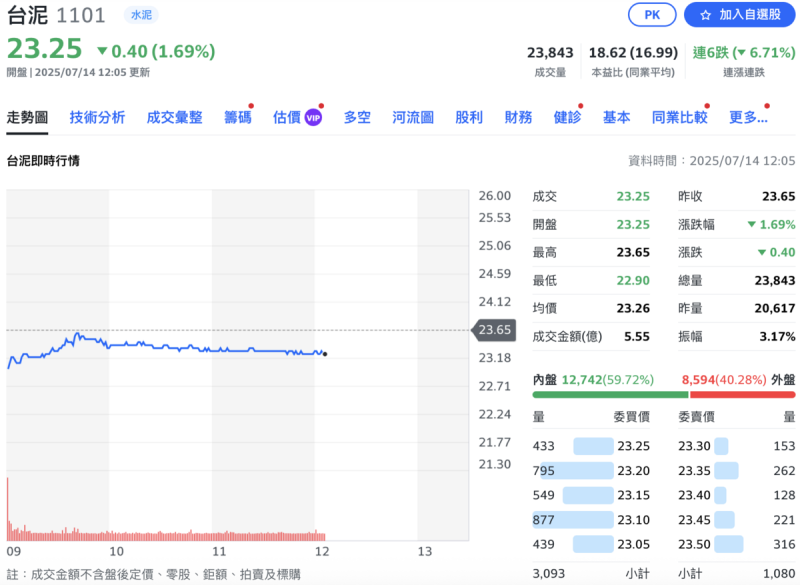Click the 本益比 18.62 (16.99) value
800x585 pixels.
pos(633,53)
